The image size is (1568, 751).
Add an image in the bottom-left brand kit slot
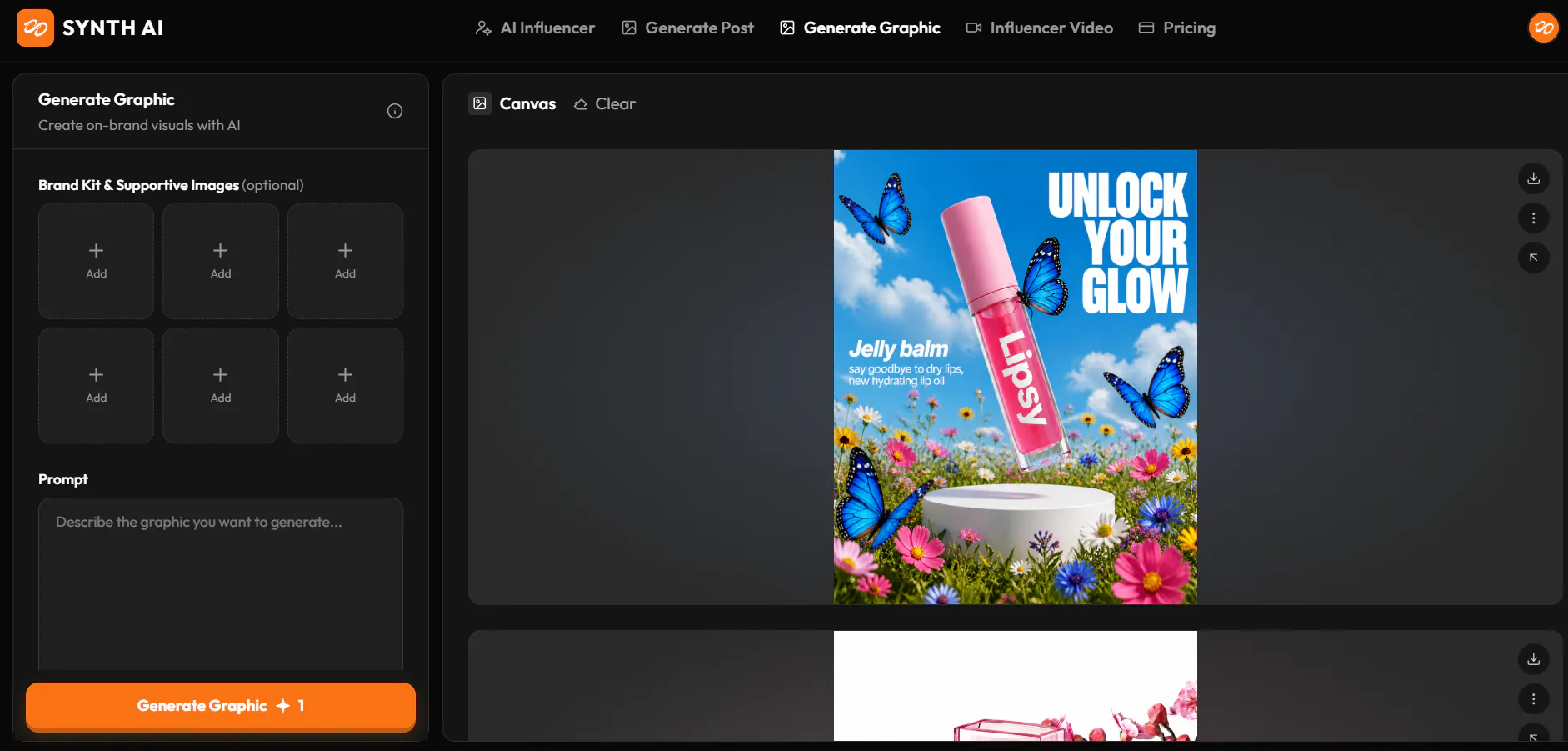click(97, 385)
